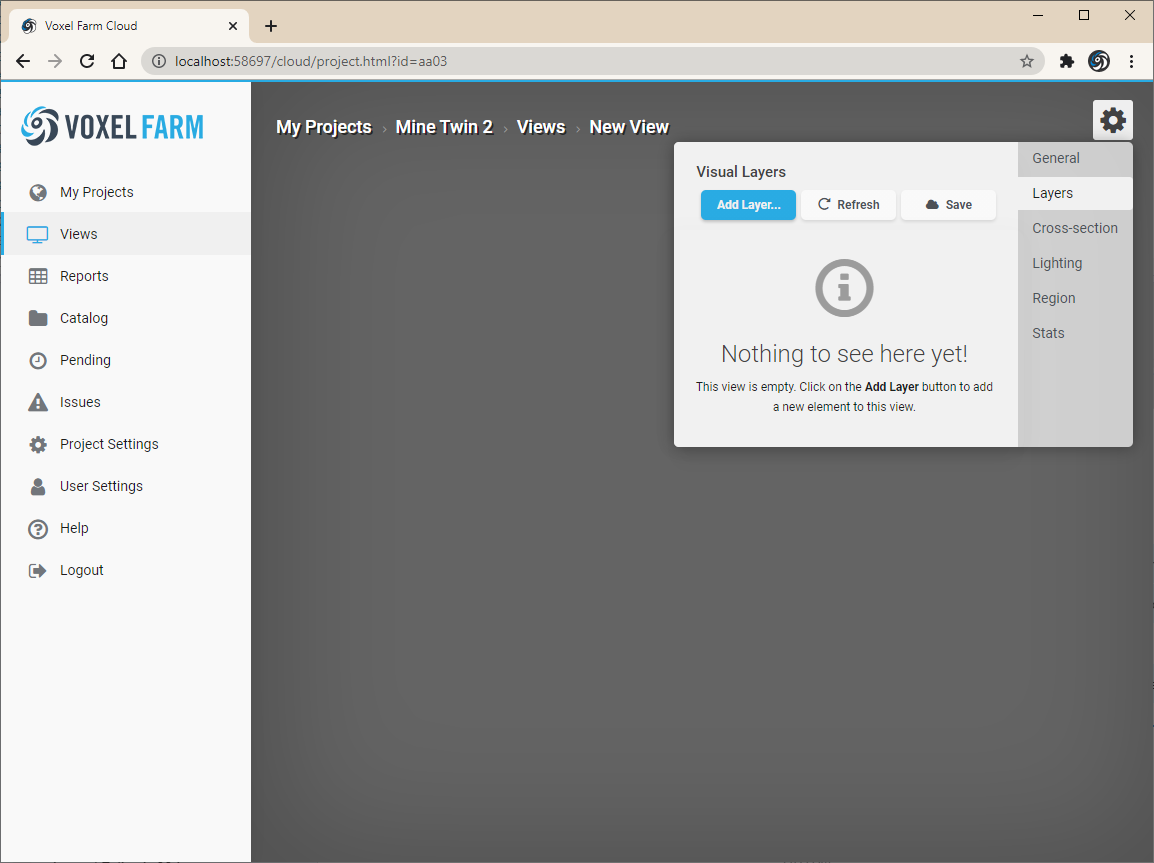Image resolution: width=1154 pixels, height=863 pixels.
Task: Open the Cross-section tab
Action: click(x=1075, y=228)
